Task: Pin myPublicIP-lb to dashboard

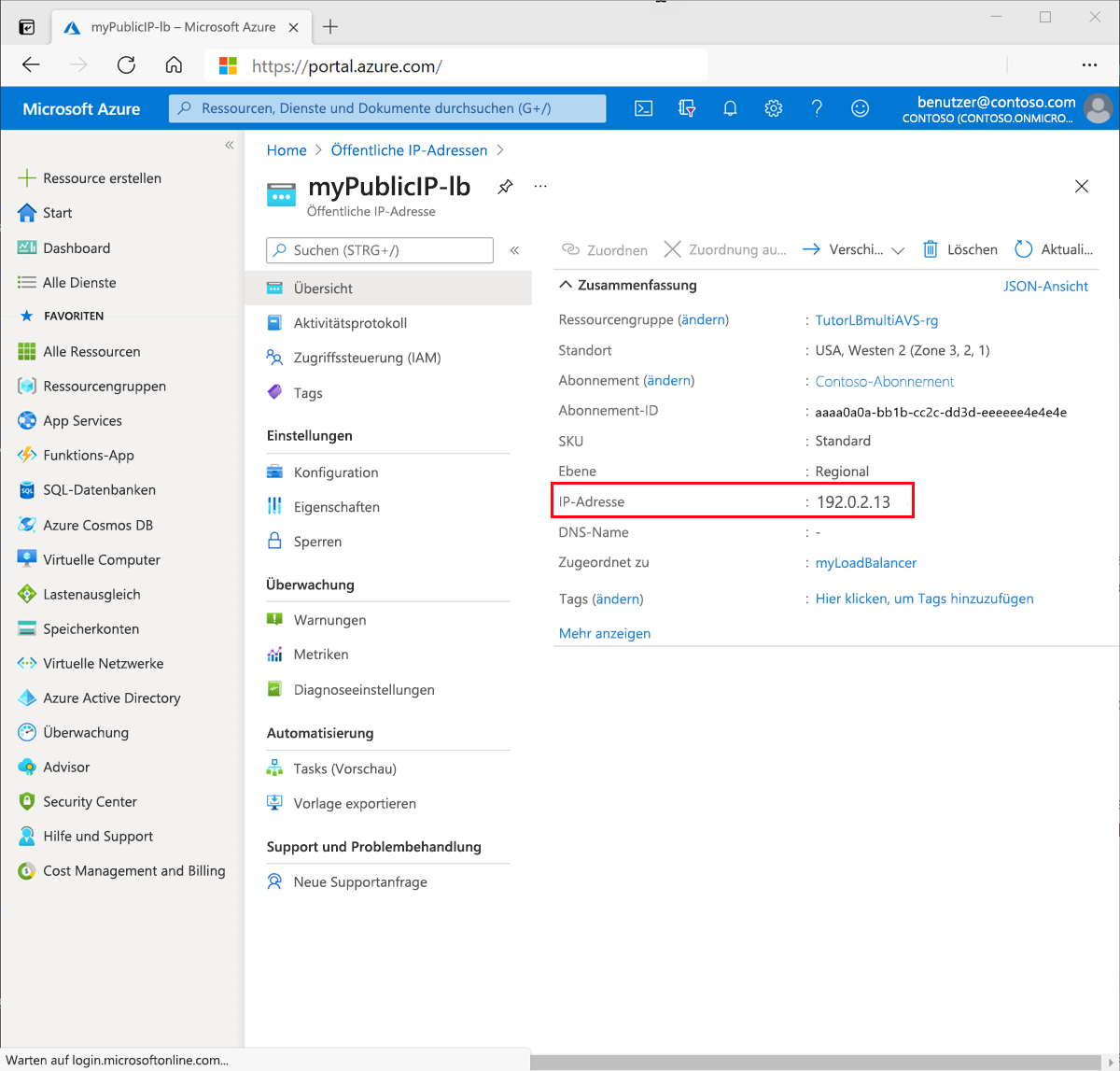Action: point(505,186)
